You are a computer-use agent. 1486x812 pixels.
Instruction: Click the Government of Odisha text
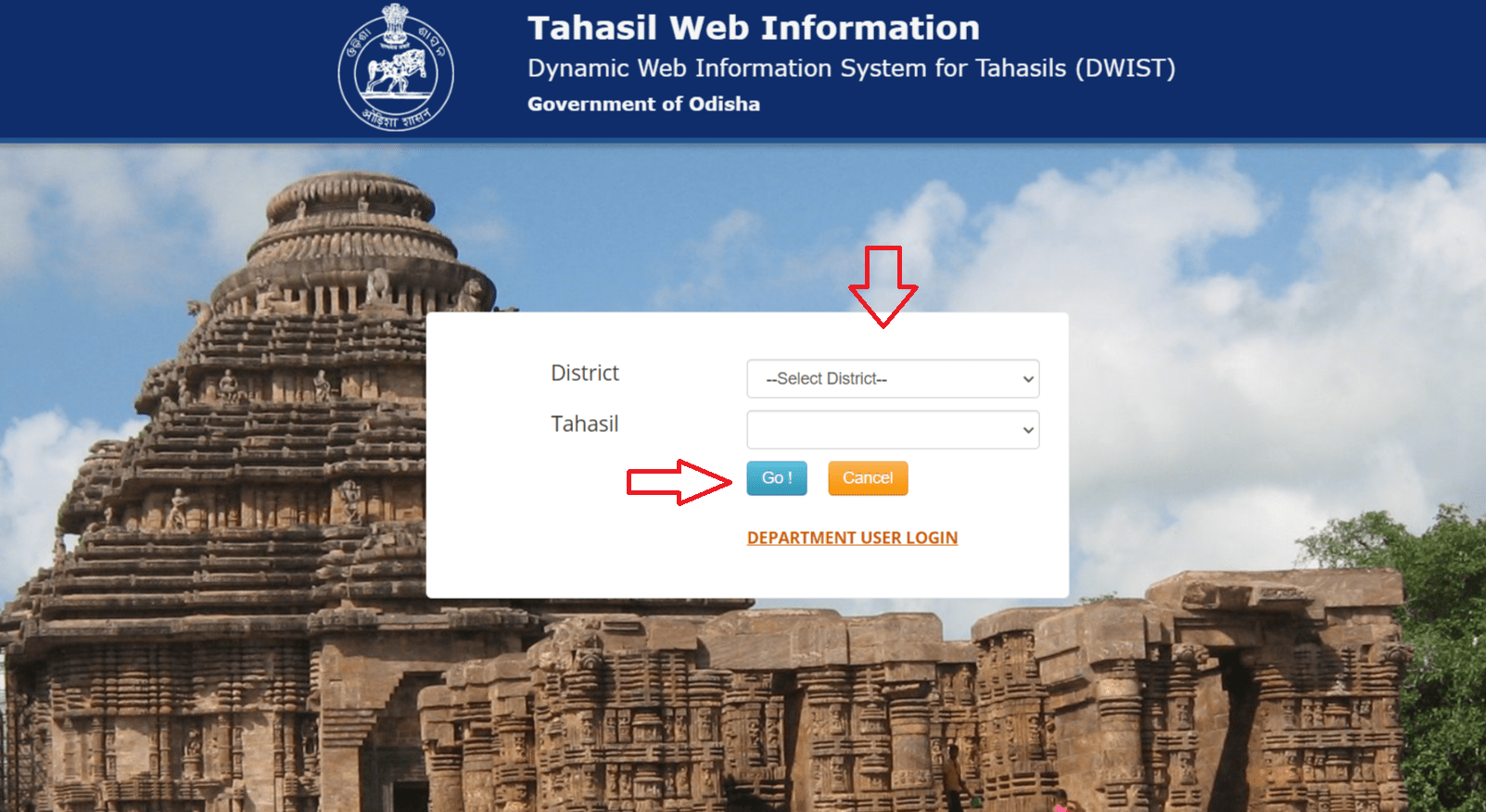[x=643, y=104]
